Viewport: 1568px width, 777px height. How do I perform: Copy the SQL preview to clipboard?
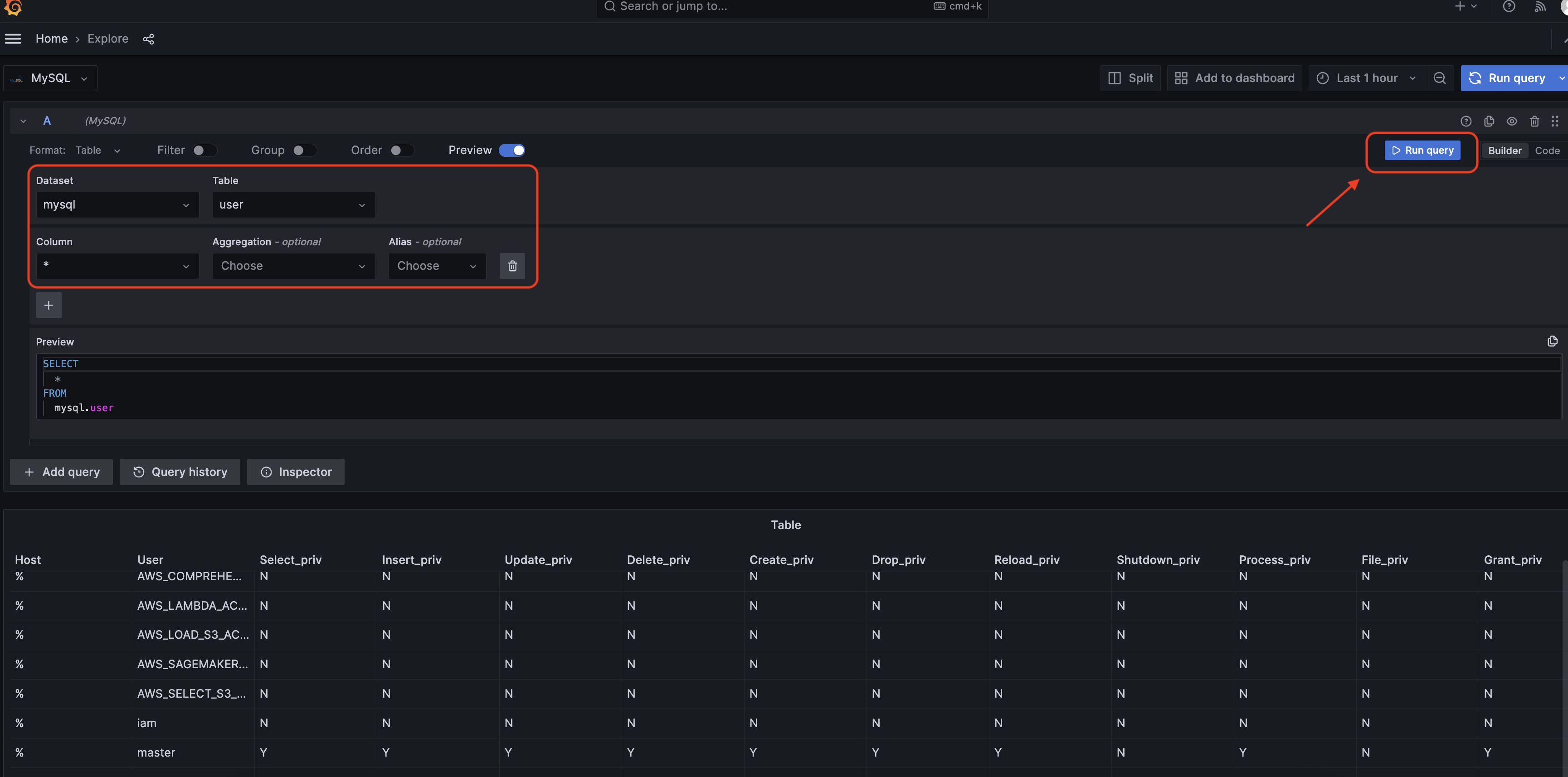(1552, 341)
